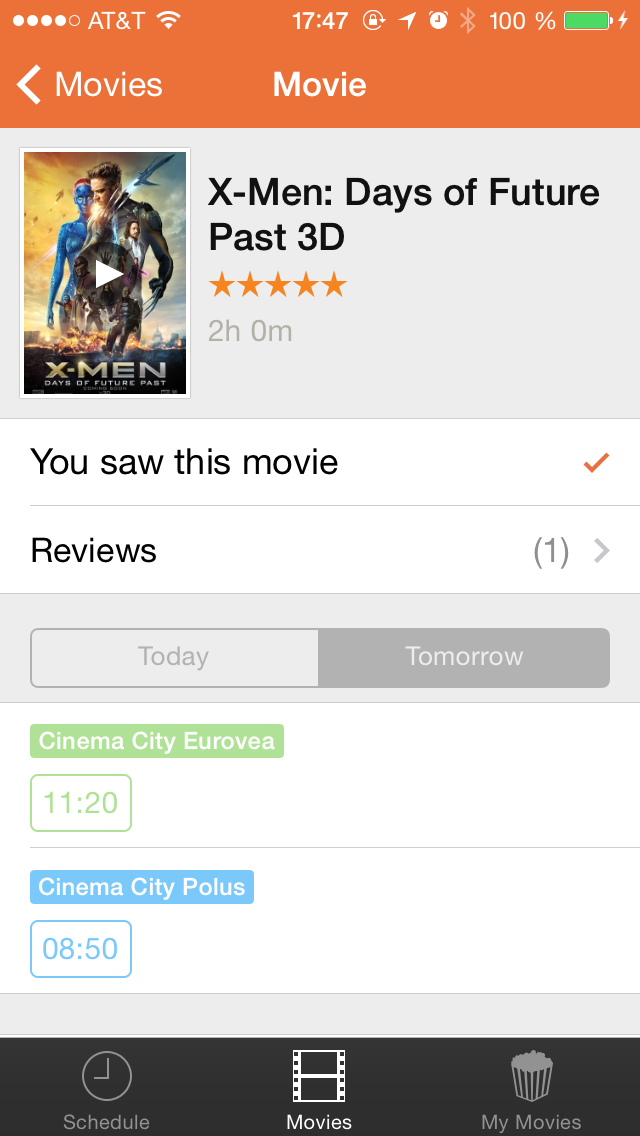Toggle the 'You saw this movie' checkmark
Viewport: 640px width, 1136px height.
(x=596, y=462)
